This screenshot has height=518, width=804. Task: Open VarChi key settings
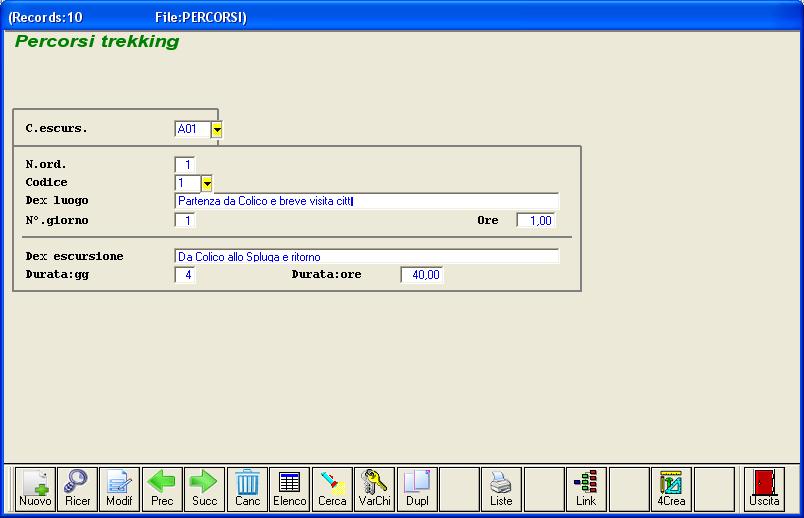coord(374,489)
